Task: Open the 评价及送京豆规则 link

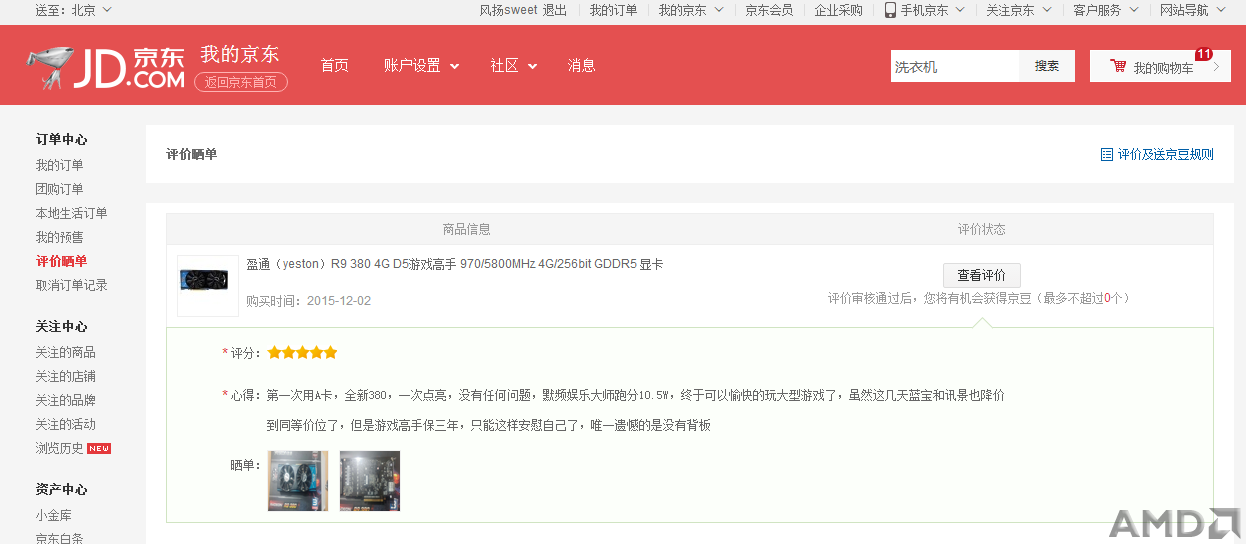Action: tap(1165, 154)
